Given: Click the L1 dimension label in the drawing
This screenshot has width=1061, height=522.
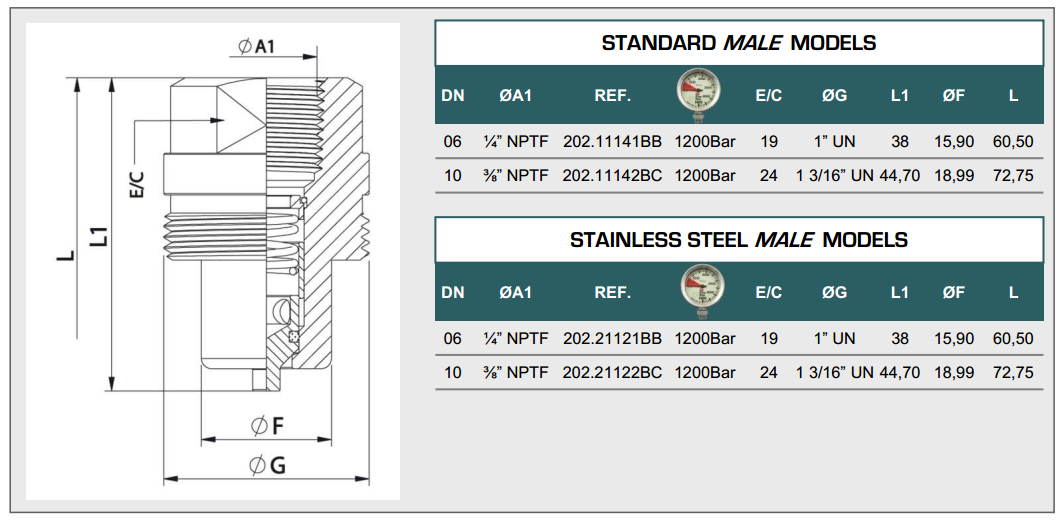Looking at the screenshot, I should point(98,237).
